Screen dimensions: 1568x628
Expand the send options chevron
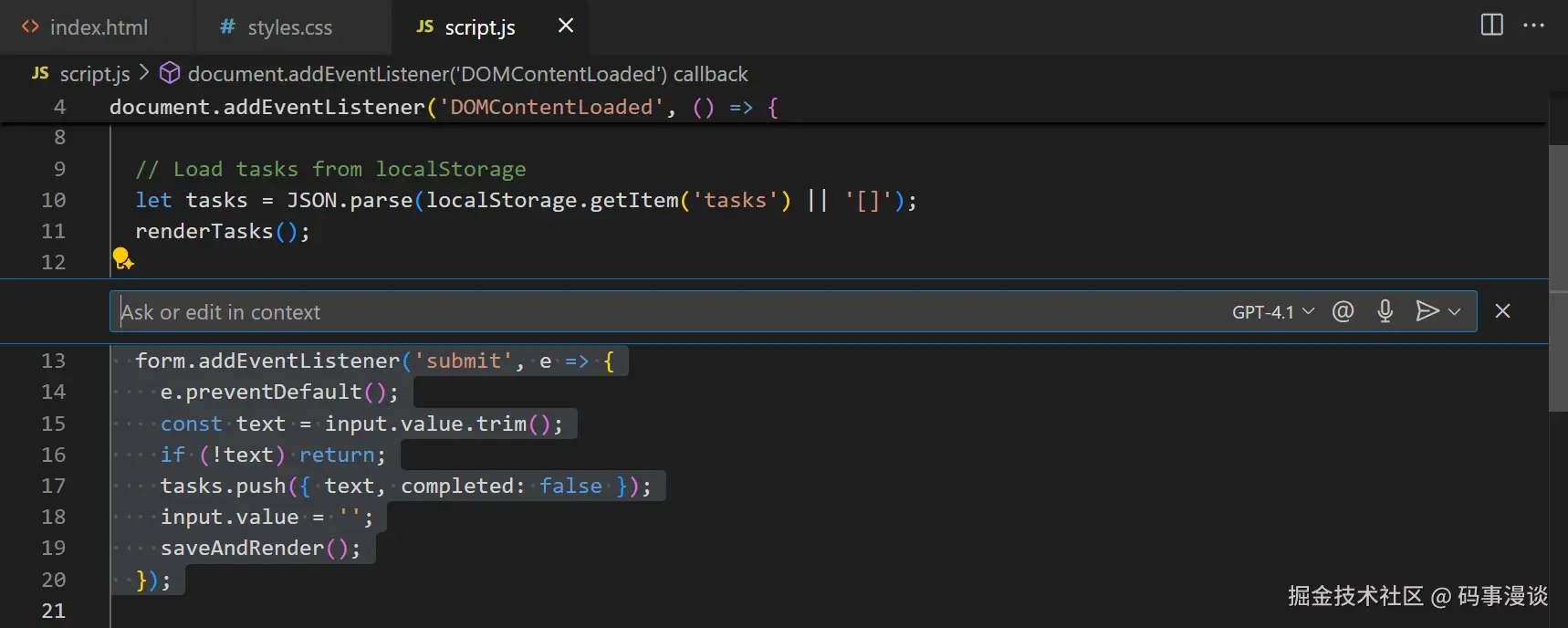click(1455, 311)
